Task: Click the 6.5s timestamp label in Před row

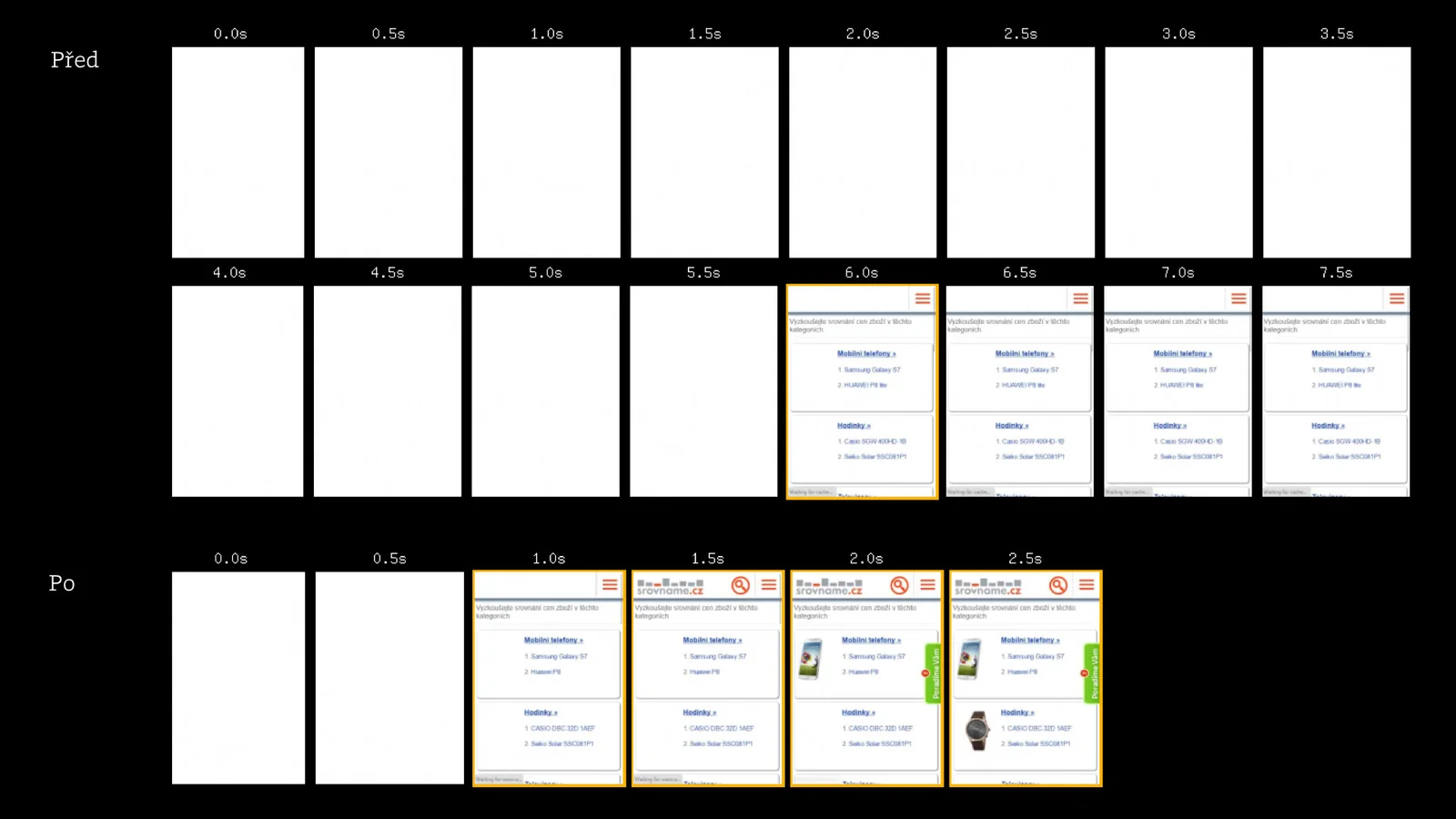Action: (1019, 273)
